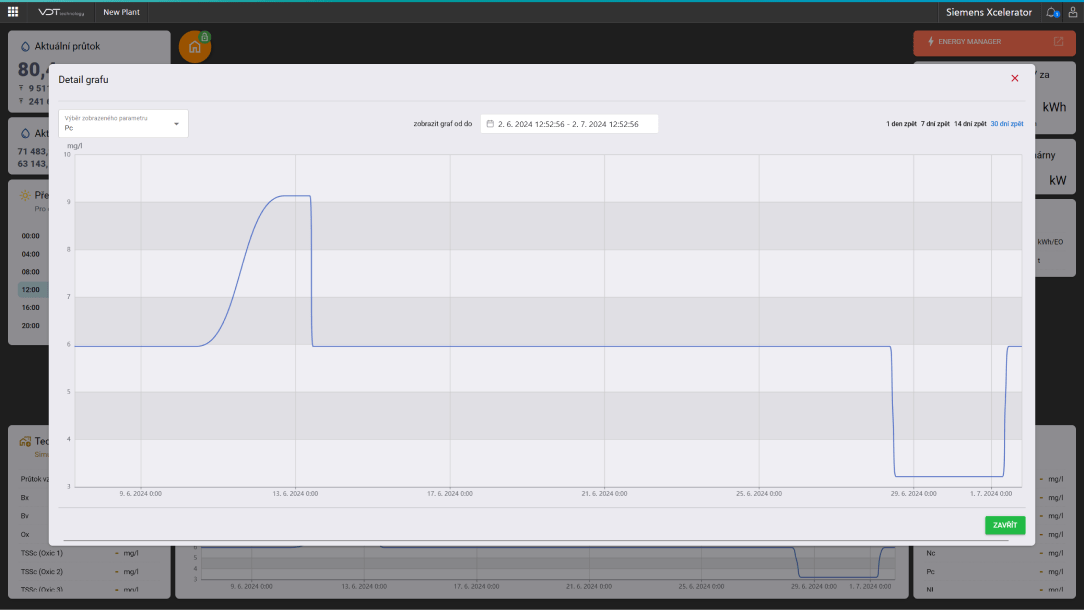Close the Detail grafu dialog with X

click(1015, 78)
